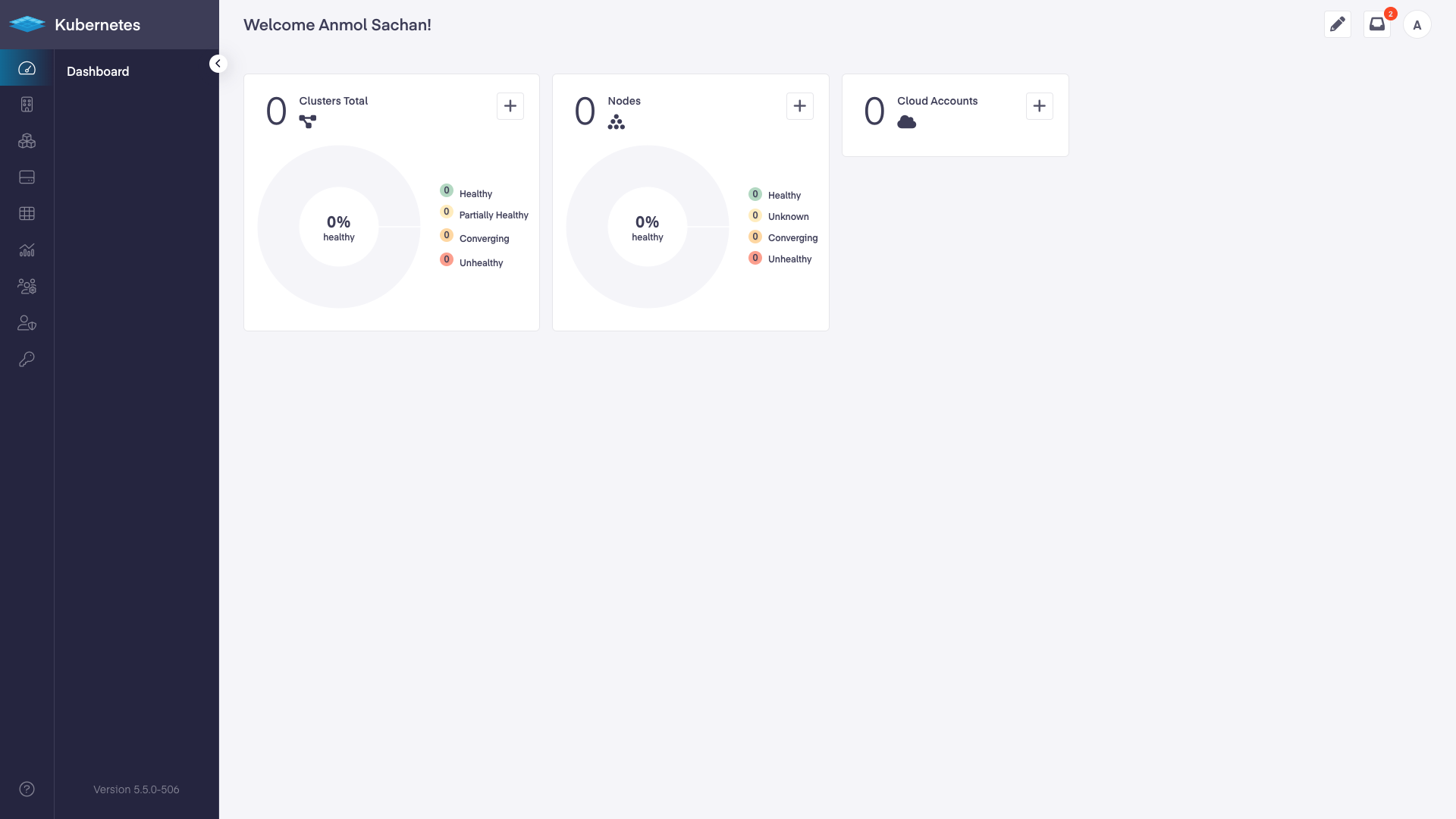Click the credit card styled sidebar icon
The height and width of the screenshot is (819, 1456).
[x=27, y=177]
